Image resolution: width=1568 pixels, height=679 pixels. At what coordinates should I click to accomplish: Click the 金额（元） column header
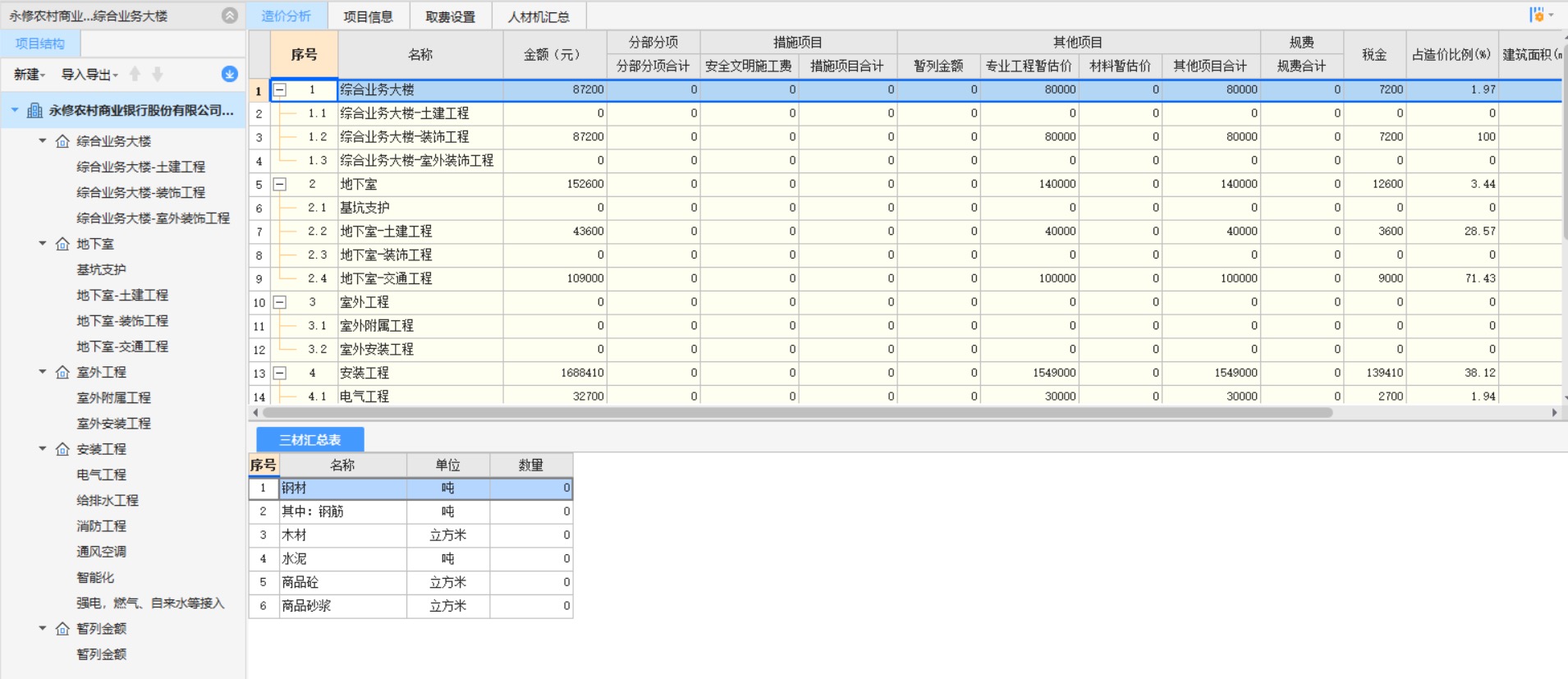(554, 54)
